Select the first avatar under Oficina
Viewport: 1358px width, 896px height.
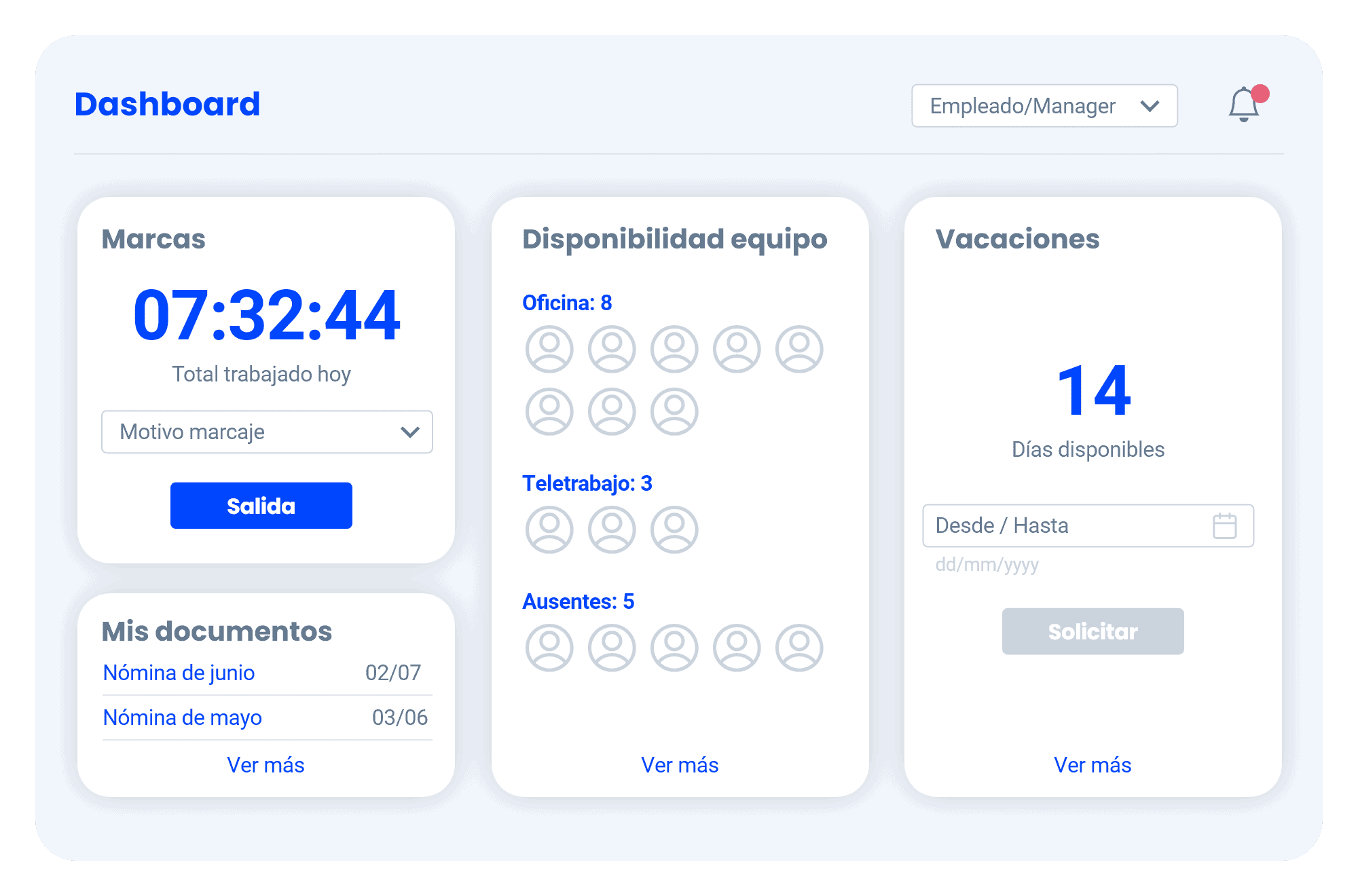(549, 349)
